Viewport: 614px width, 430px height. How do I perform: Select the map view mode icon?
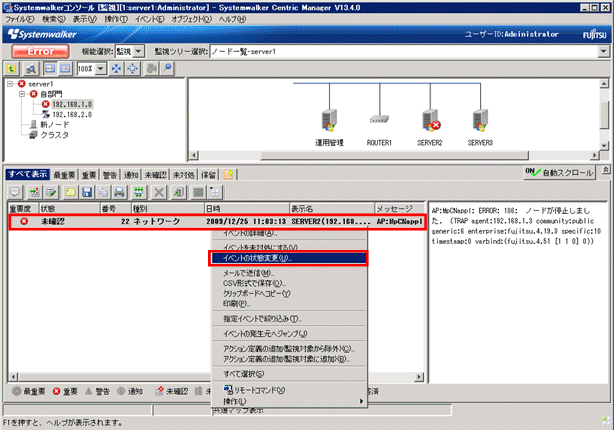tap(50, 69)
